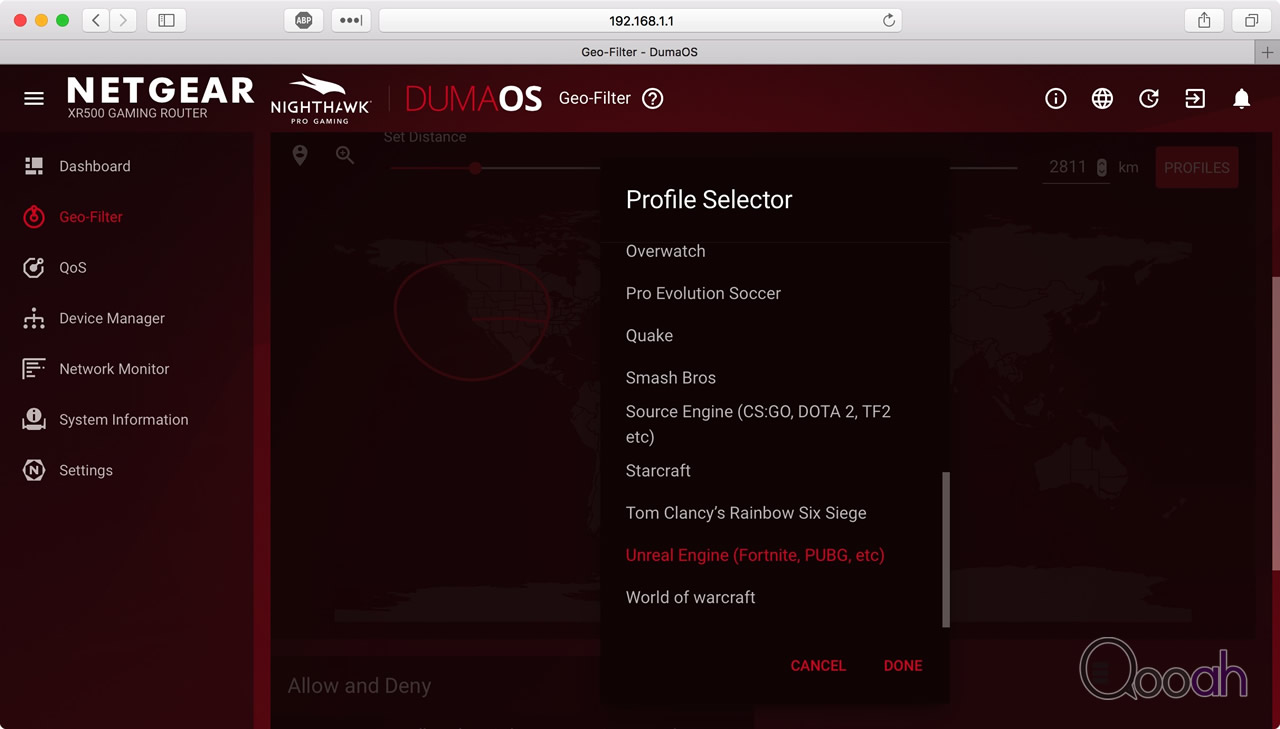
Task: Click the Dashboard sidebar icon
Action: (x=34, y=166)
